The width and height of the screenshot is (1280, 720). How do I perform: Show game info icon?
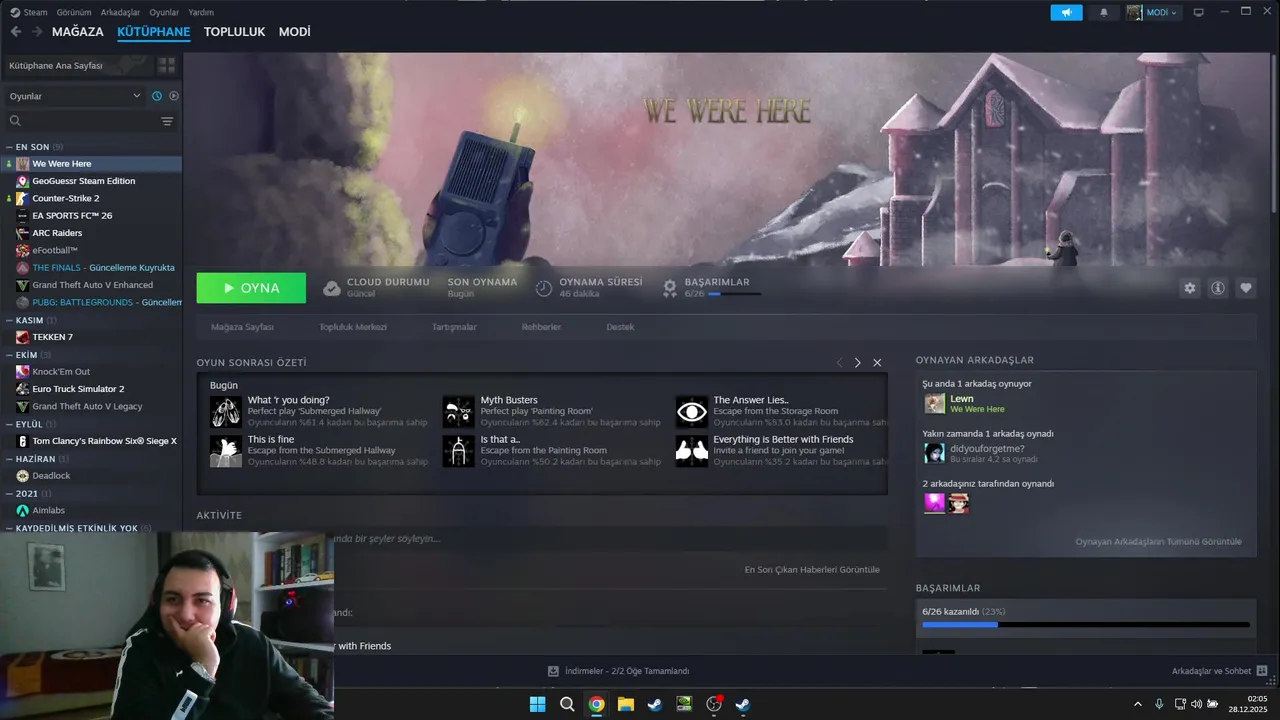pyautogui.click(x=1218, y=288)
